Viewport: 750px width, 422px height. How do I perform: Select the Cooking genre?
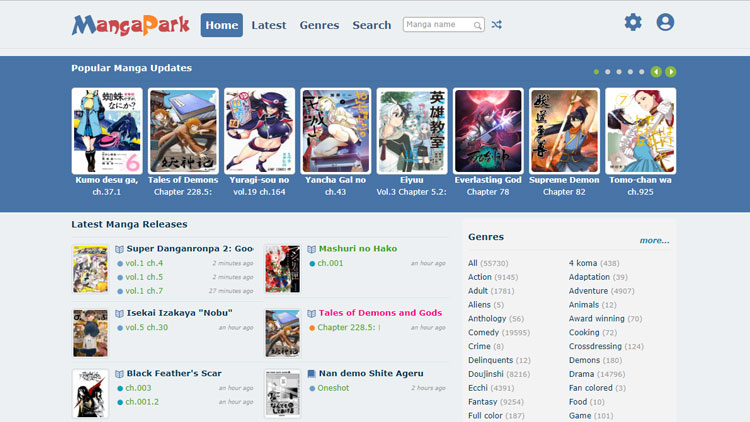(584, 333)
